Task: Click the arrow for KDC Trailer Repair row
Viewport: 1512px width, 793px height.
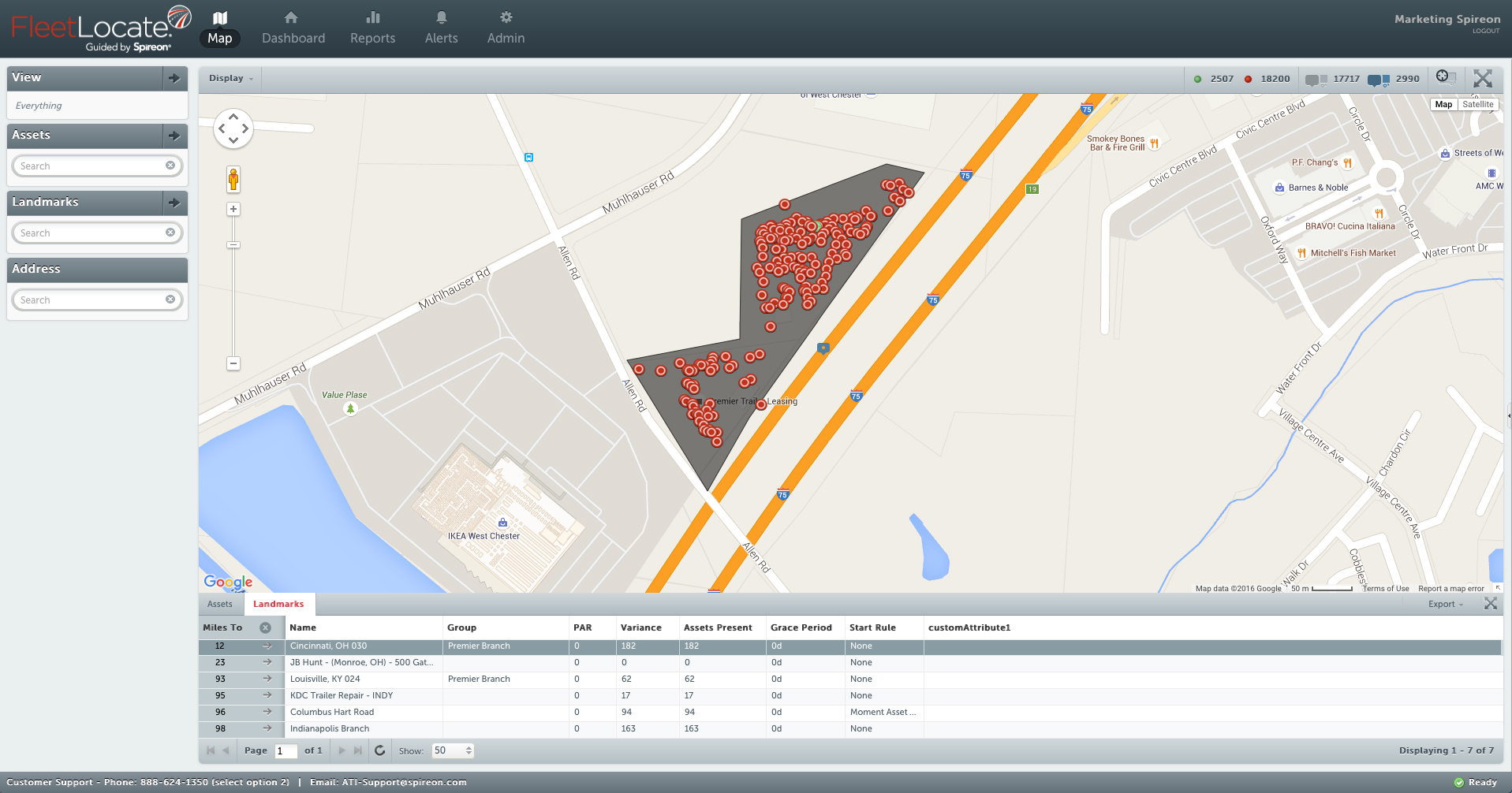Action: pos(267,696)
